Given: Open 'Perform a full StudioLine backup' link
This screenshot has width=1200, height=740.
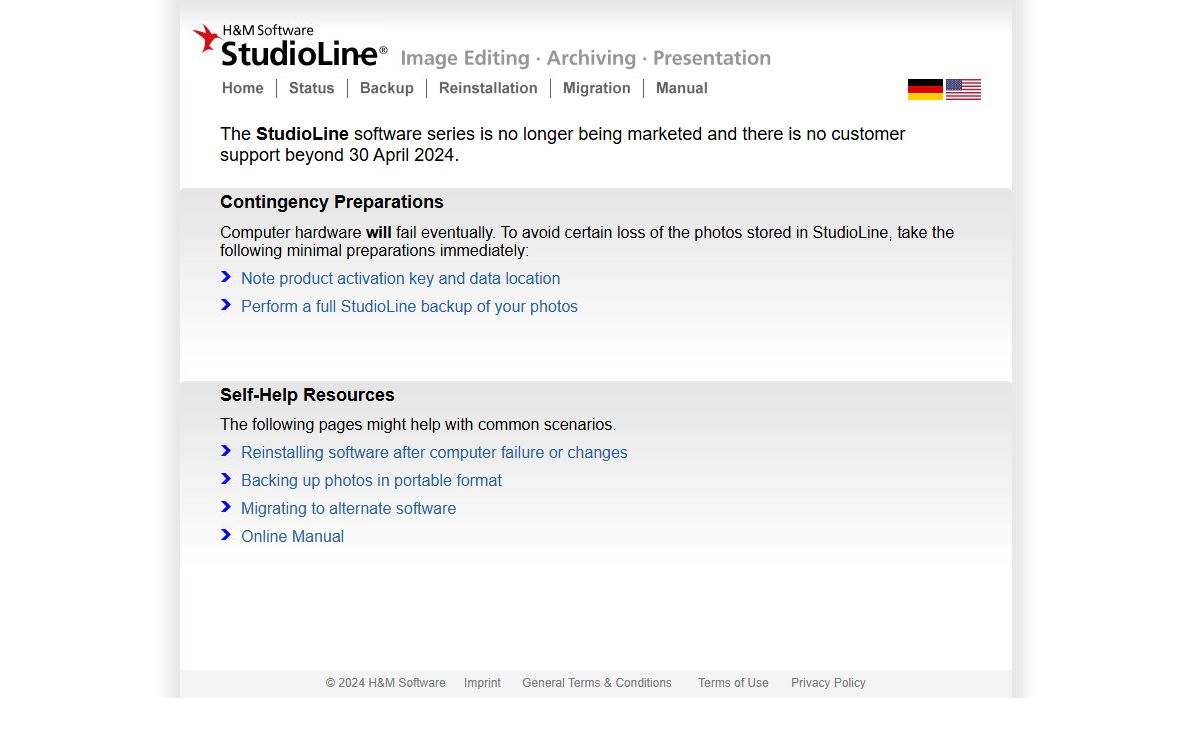Looking at the screenshot, I should point(409,306).
